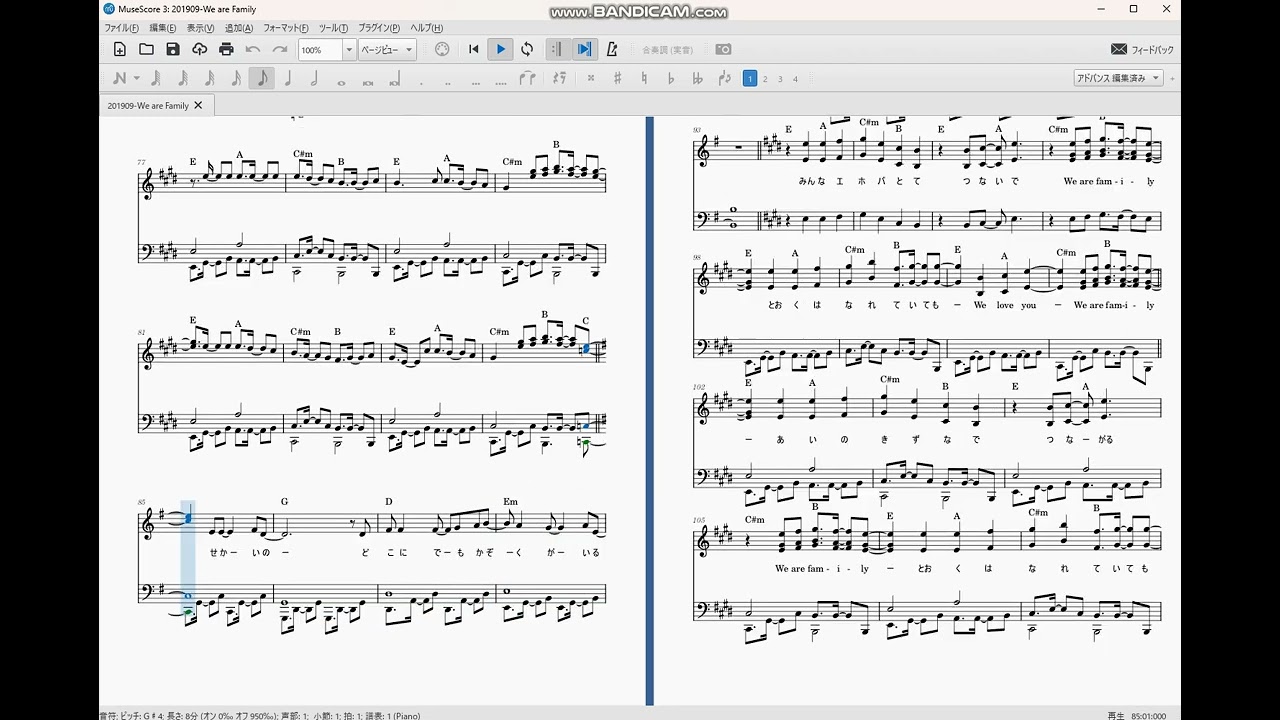This screenshot has height=720, width=1280.
Task: Open the feedback link
Action: 1142,49
